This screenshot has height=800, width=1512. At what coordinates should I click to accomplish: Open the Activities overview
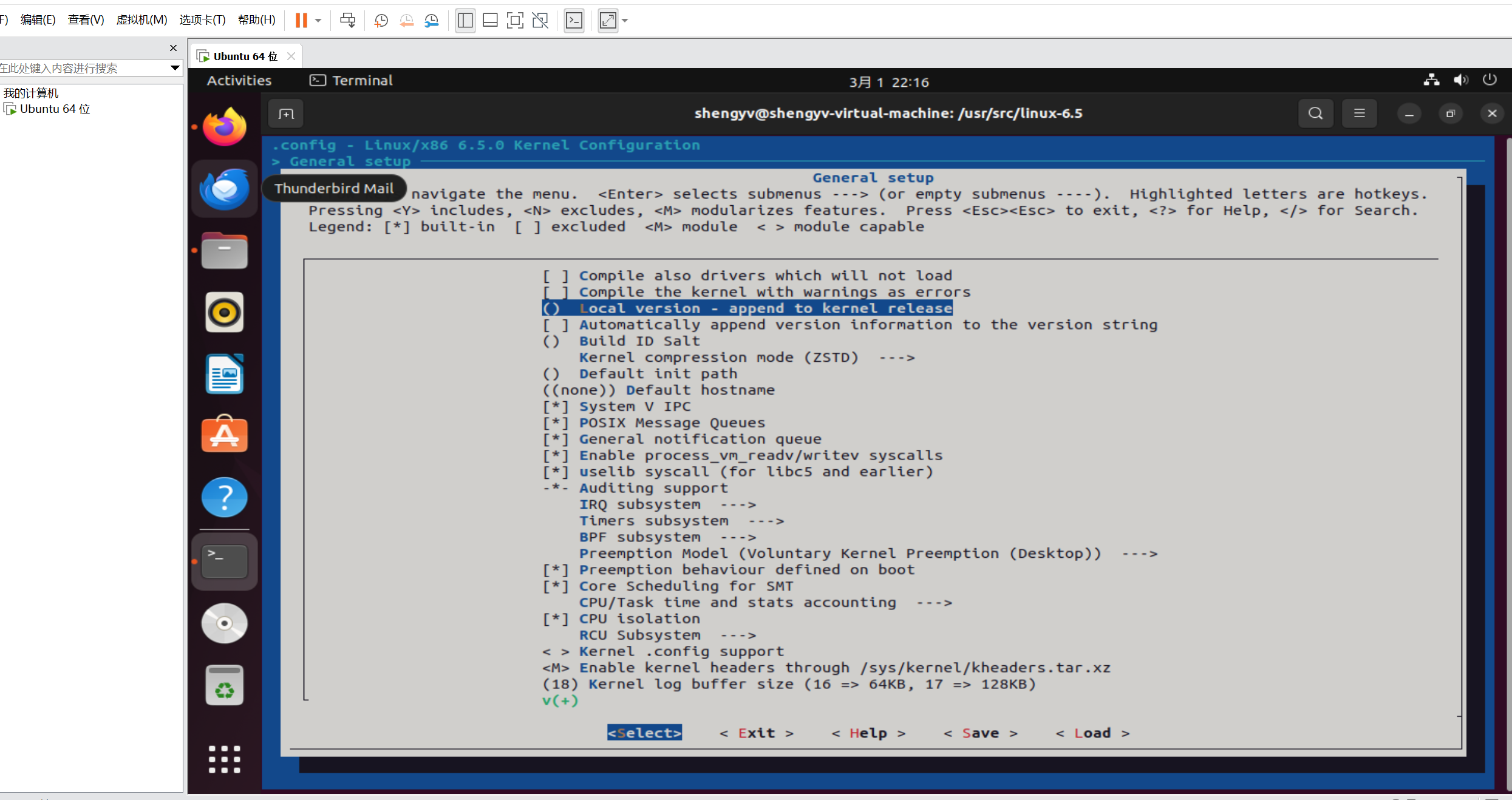click(x=239, y=81)
